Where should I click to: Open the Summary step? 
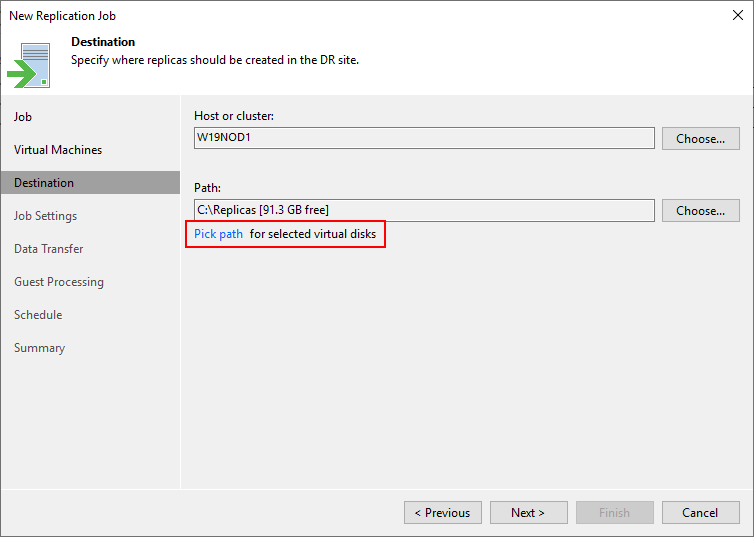(x=39, y=348)
